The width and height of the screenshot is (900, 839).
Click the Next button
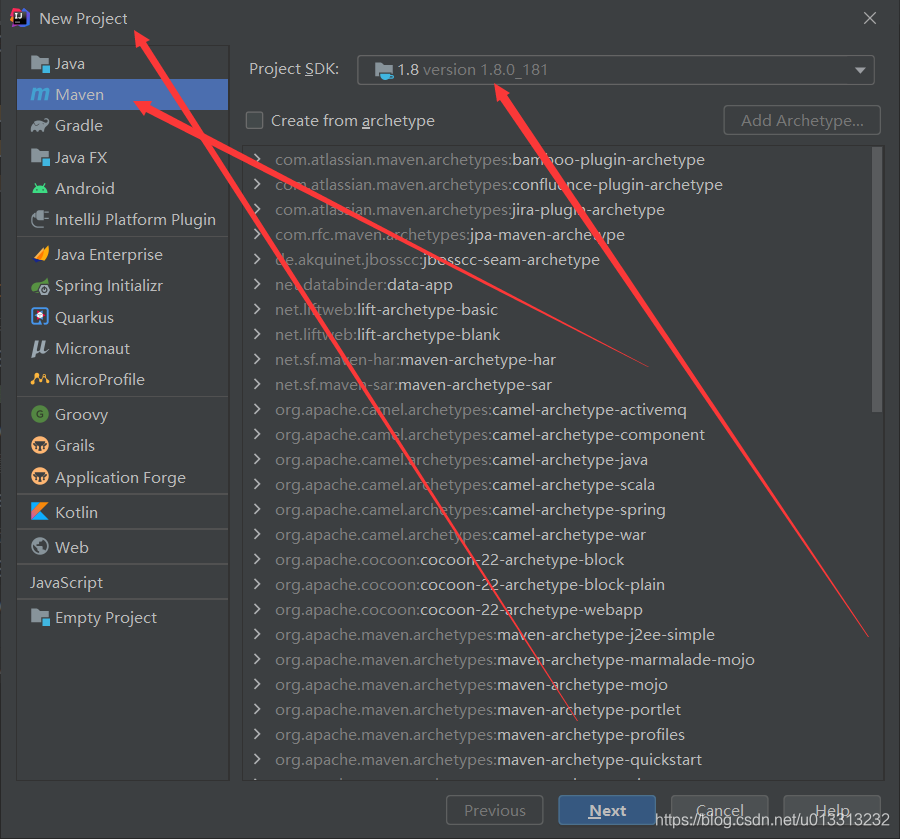pyautogui.click(x=607, y=810)
